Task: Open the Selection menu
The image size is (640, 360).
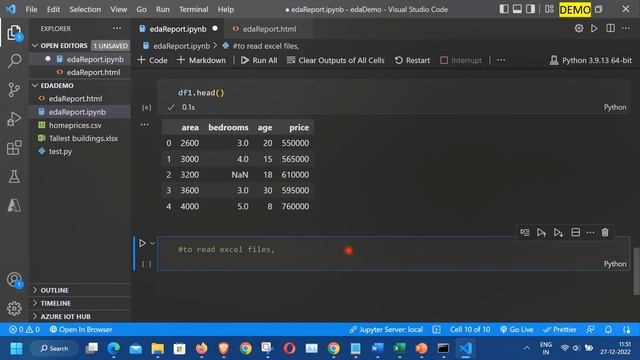Action: point(85,9)
